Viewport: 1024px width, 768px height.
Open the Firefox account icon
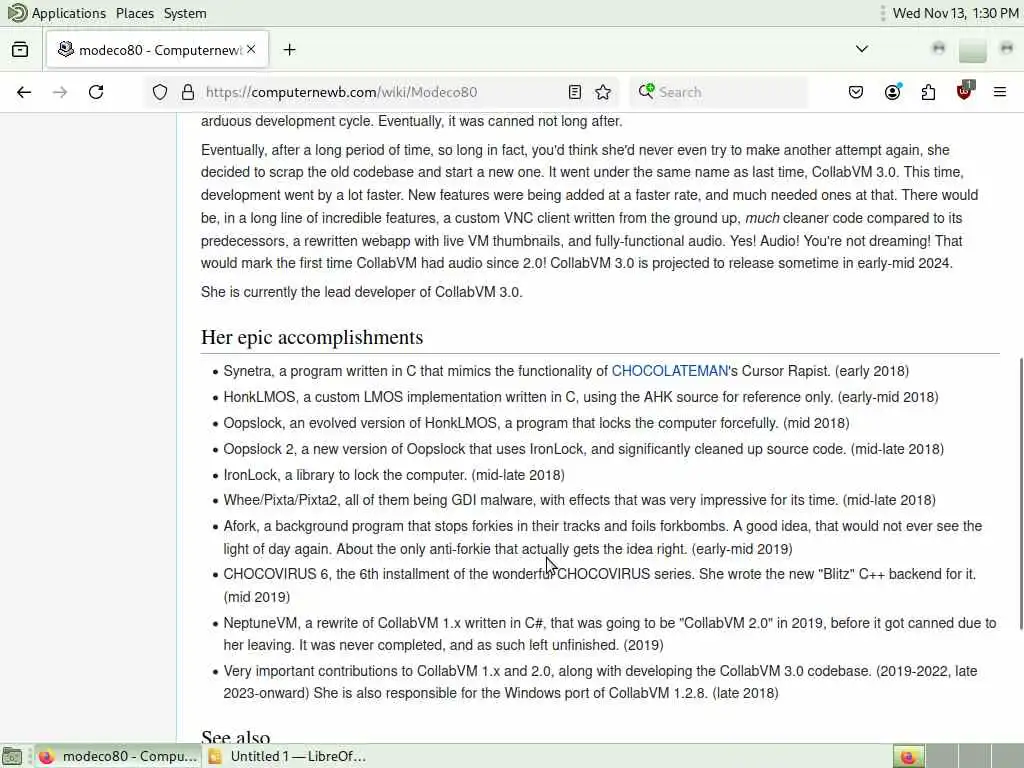[892, 92]
